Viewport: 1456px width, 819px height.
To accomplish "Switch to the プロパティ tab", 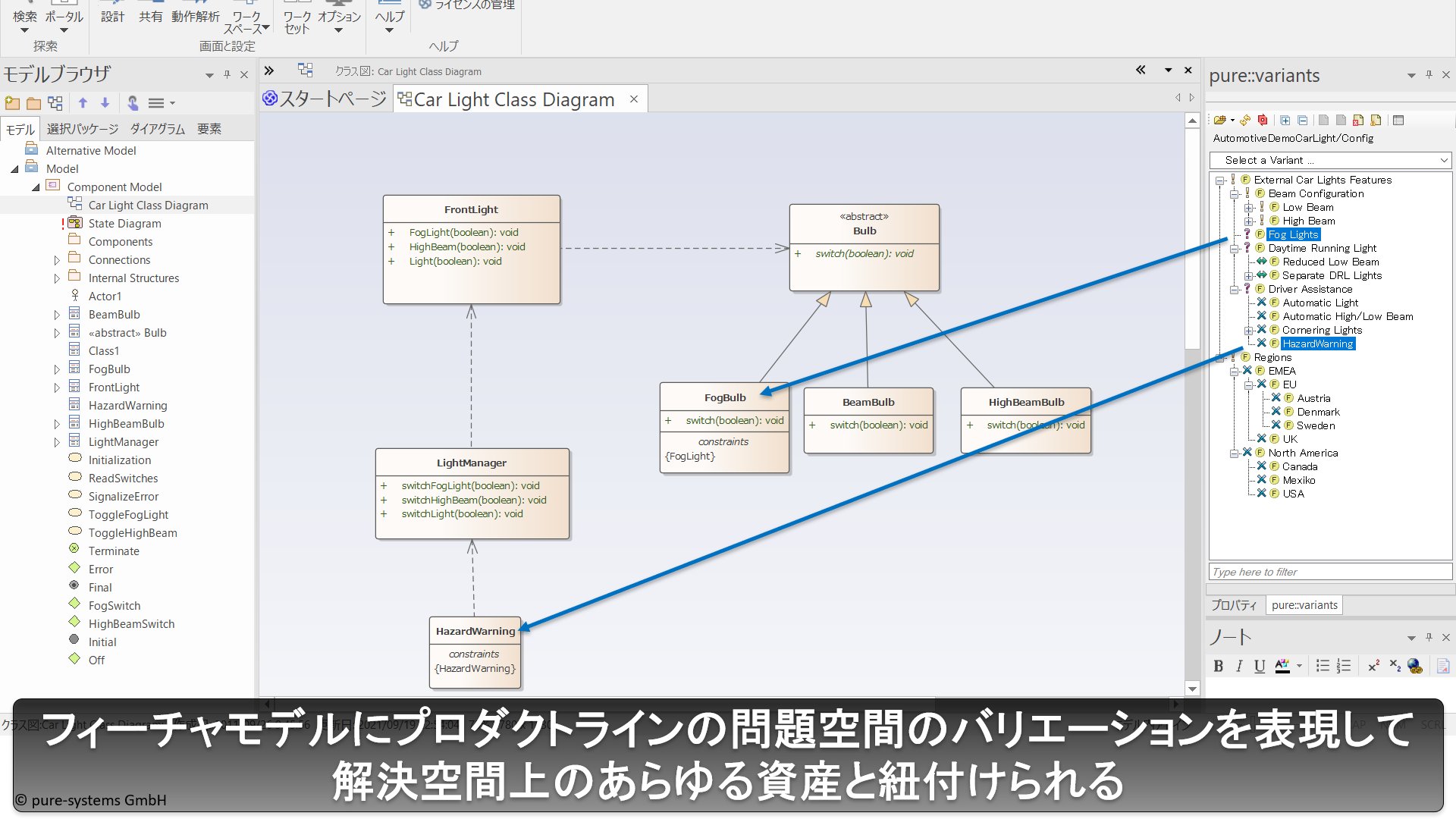I will click(x=1234, y=605).
